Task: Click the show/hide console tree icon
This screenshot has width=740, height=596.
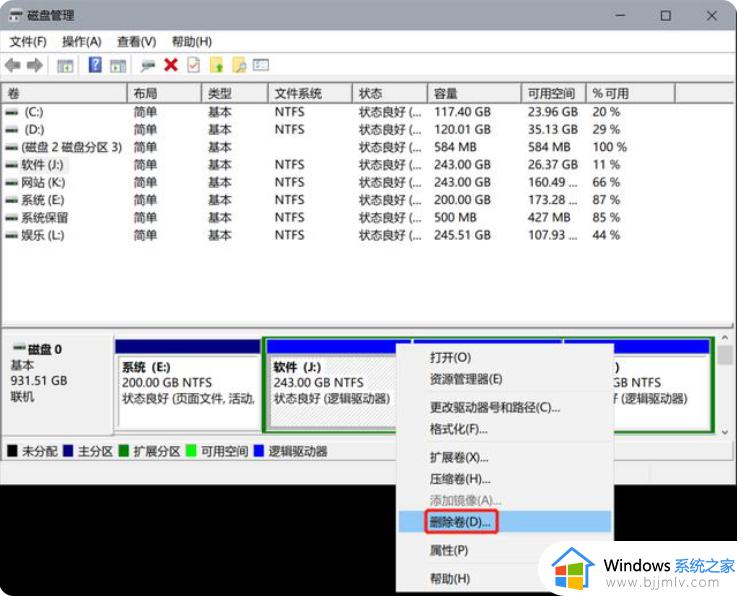Action: pos(65,66)
